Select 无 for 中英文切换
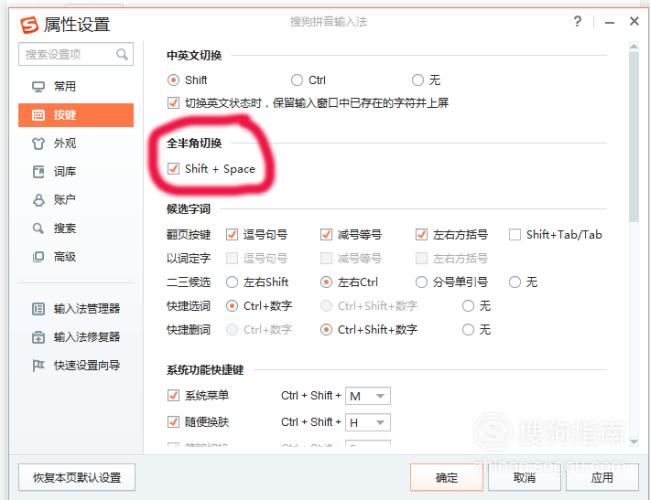 coord(418,80)
